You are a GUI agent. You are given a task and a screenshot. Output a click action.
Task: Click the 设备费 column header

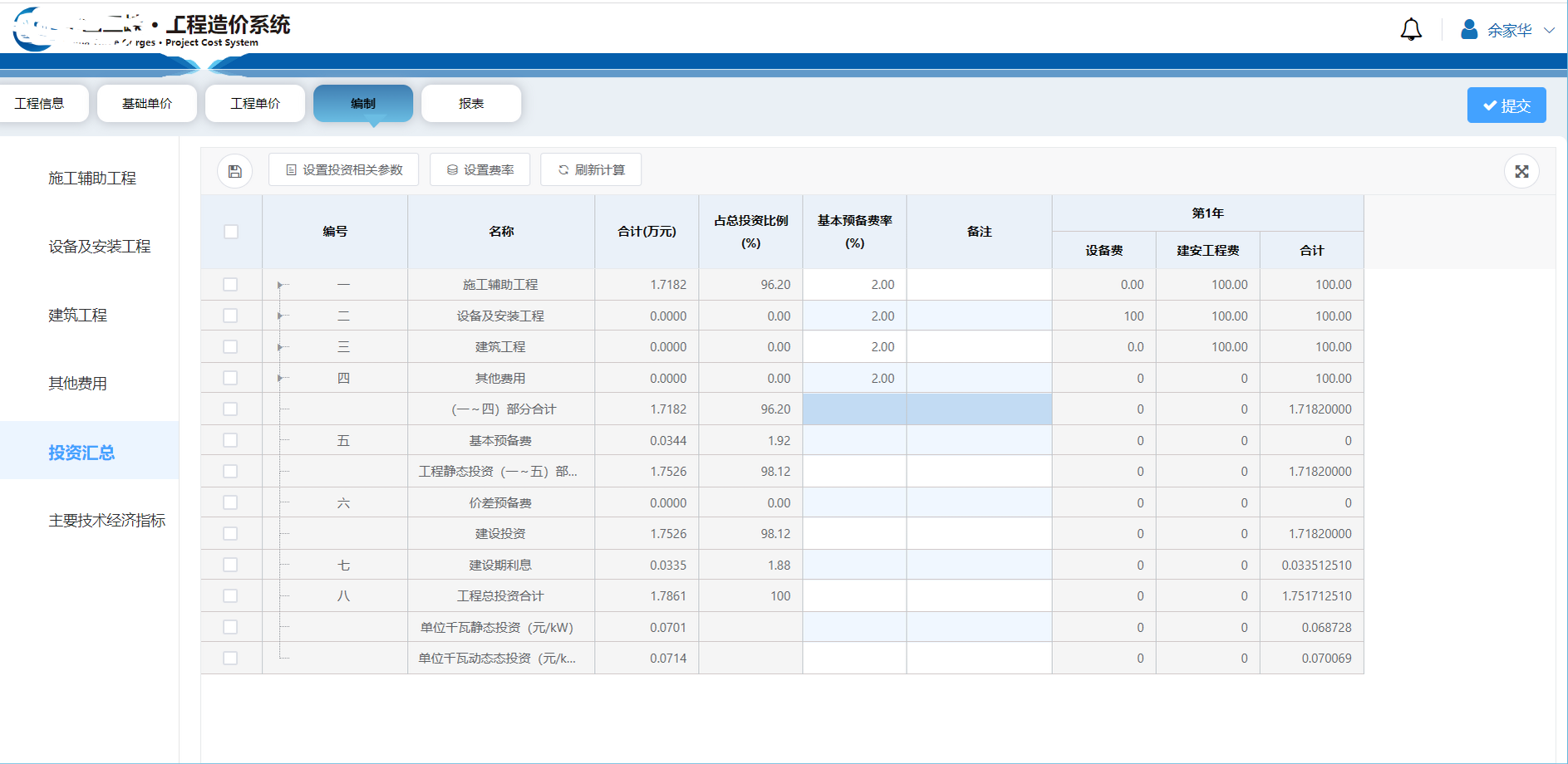tap(1104, 250)
